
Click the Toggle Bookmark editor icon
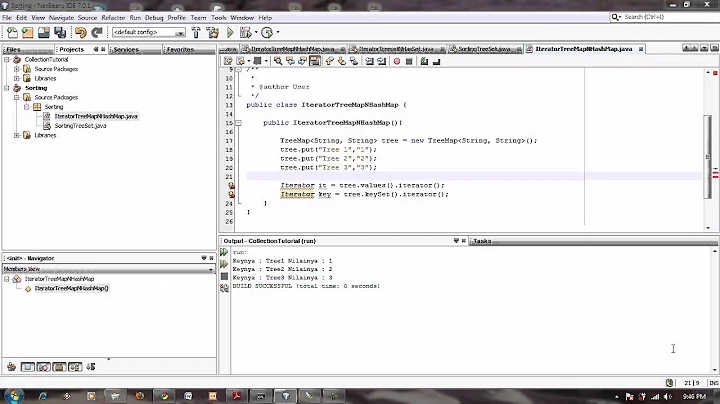(x=354, y=61)
